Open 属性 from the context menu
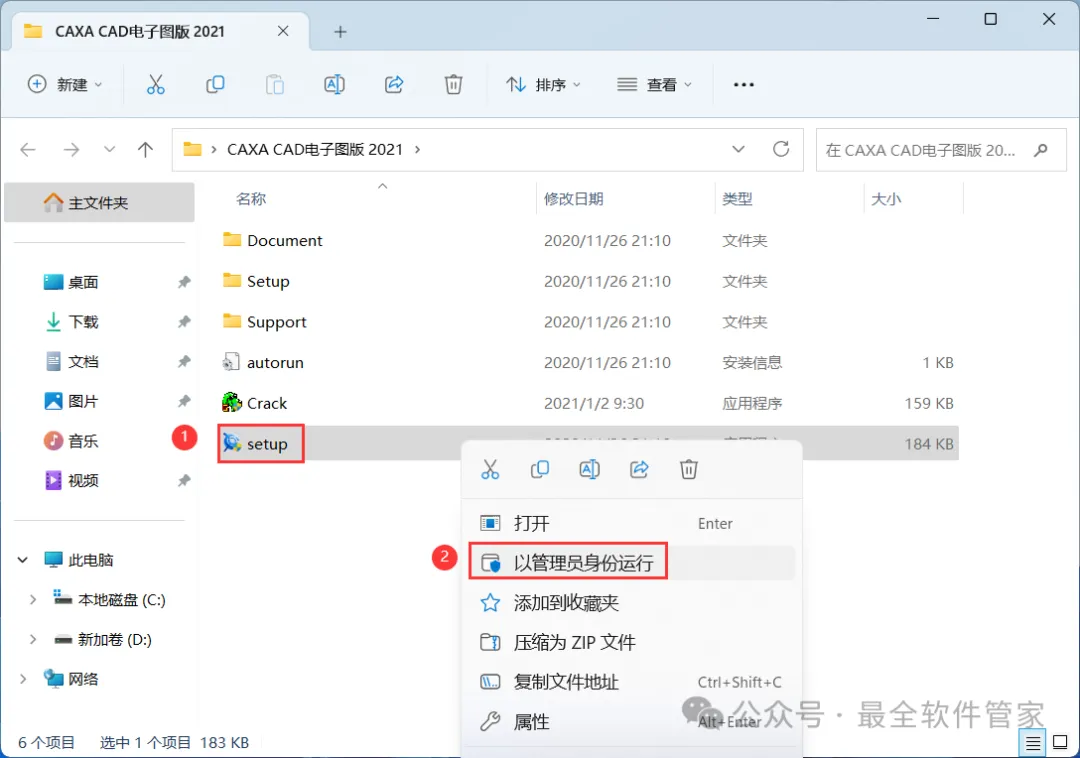1080x758 pixels. (x=632, y=722)
